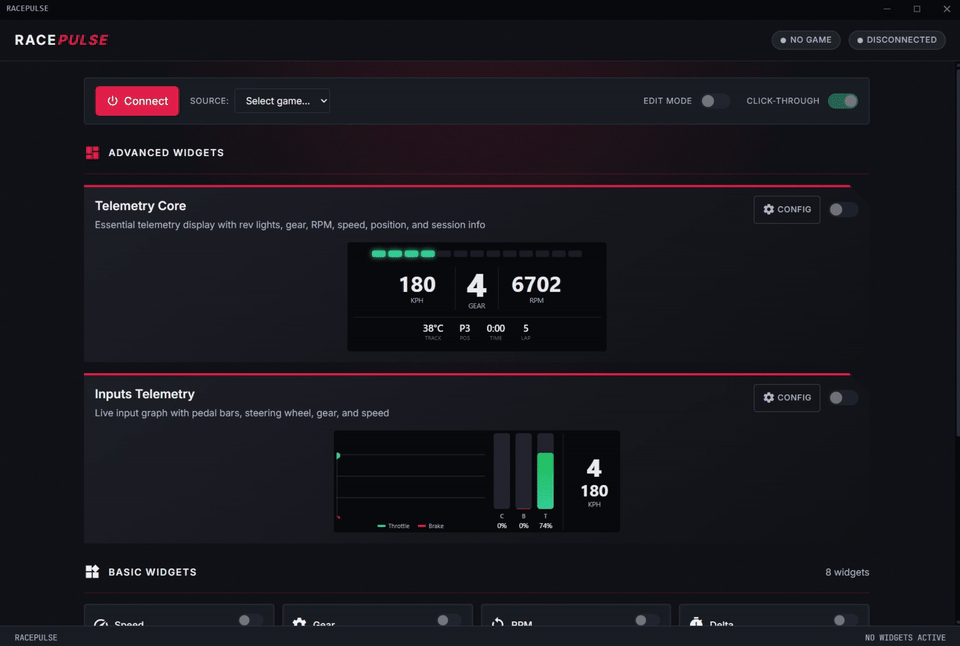Viewport: 960px width, 646px height.
Task: Click the No Game status badge
Action: point(805,40)
